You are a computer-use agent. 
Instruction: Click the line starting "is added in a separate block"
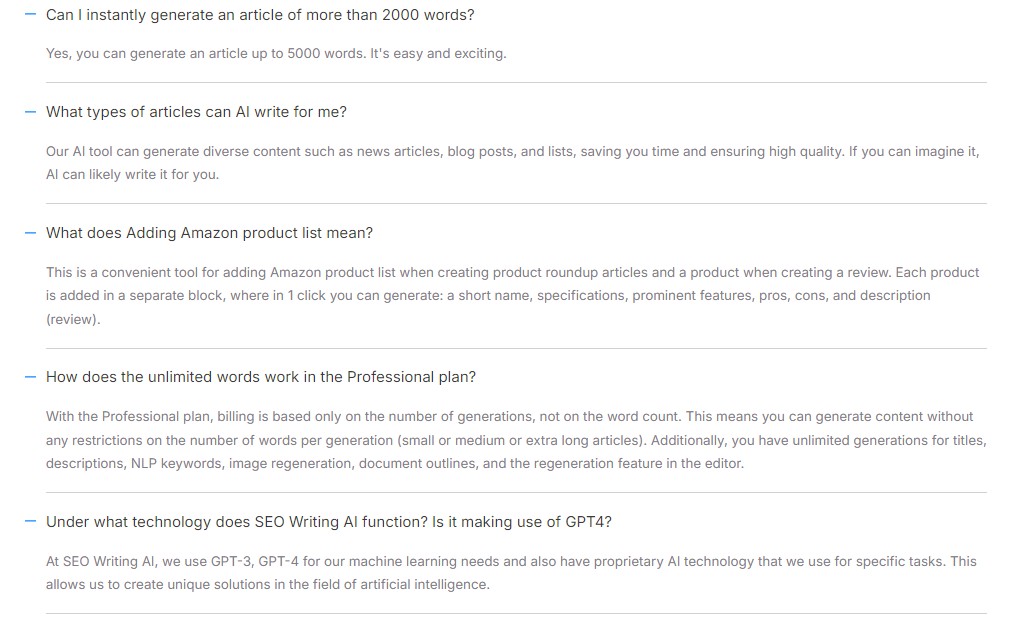488,296
